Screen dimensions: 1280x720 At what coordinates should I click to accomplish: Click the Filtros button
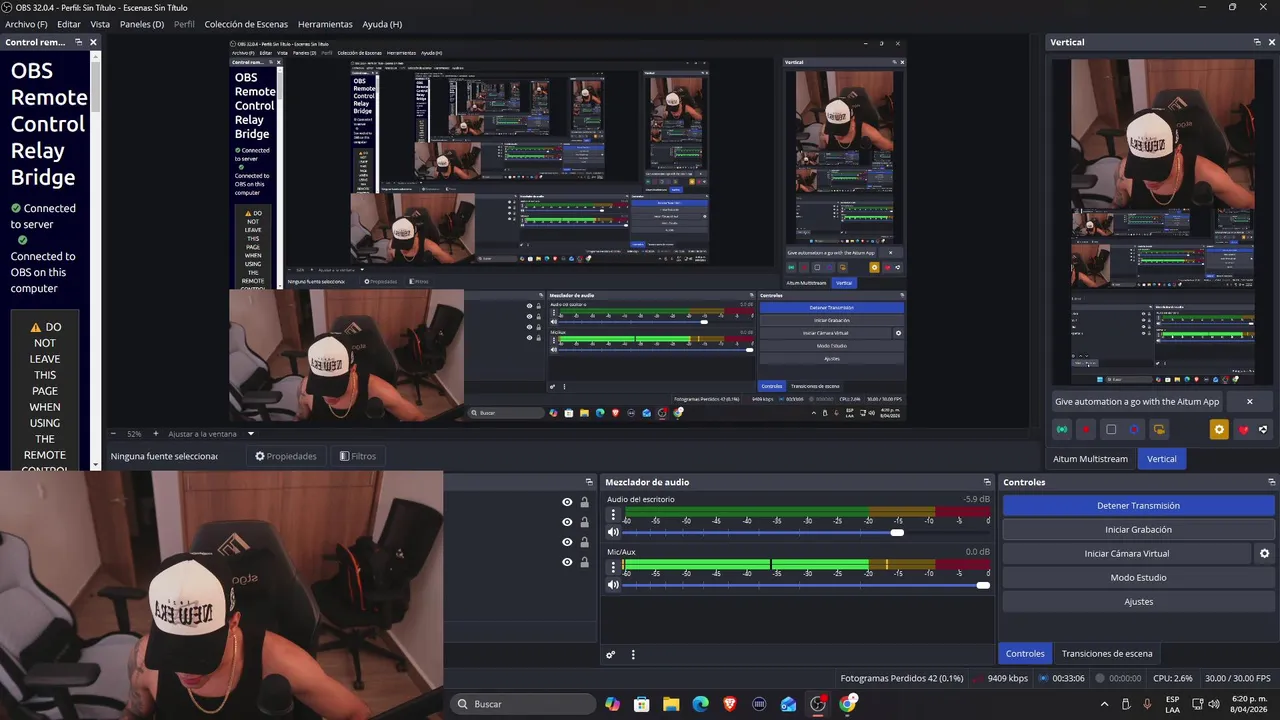click(x=358, y=456)
